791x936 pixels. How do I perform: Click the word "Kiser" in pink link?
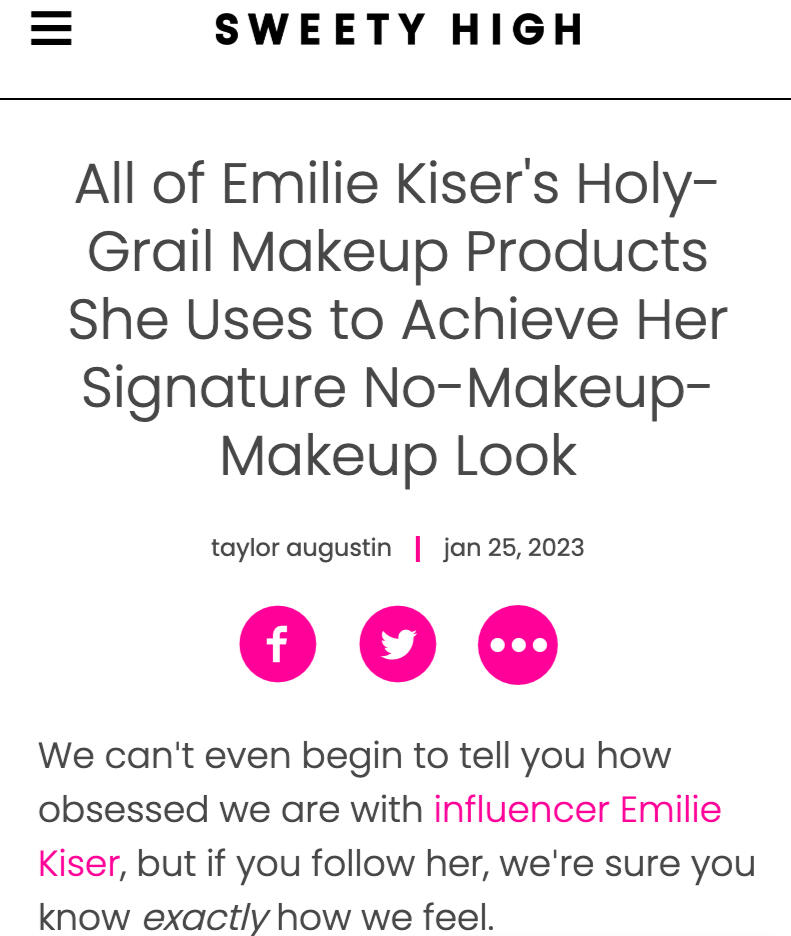(78, 863)
